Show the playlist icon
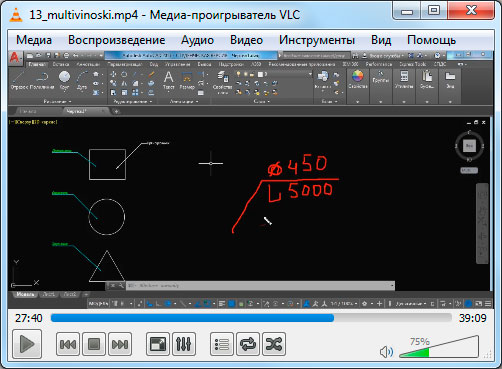The image size is (502, 369). tap(222, 344)
